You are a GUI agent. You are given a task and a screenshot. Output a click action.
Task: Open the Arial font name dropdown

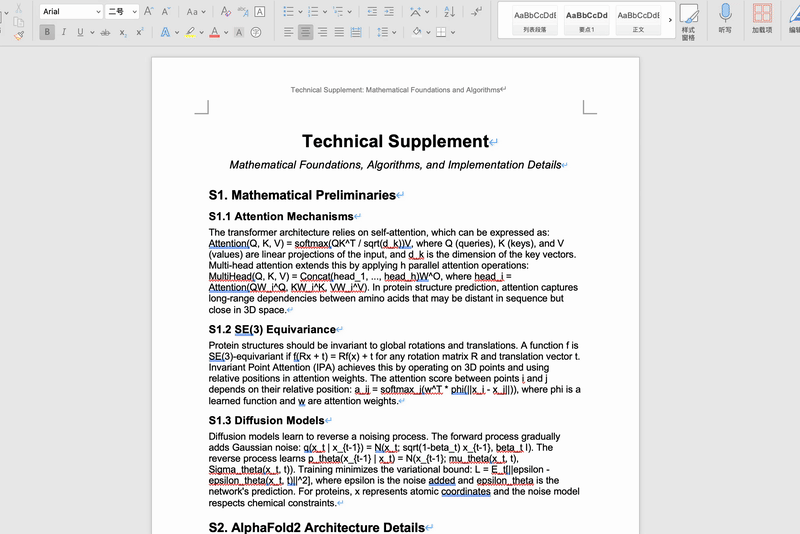71,11
